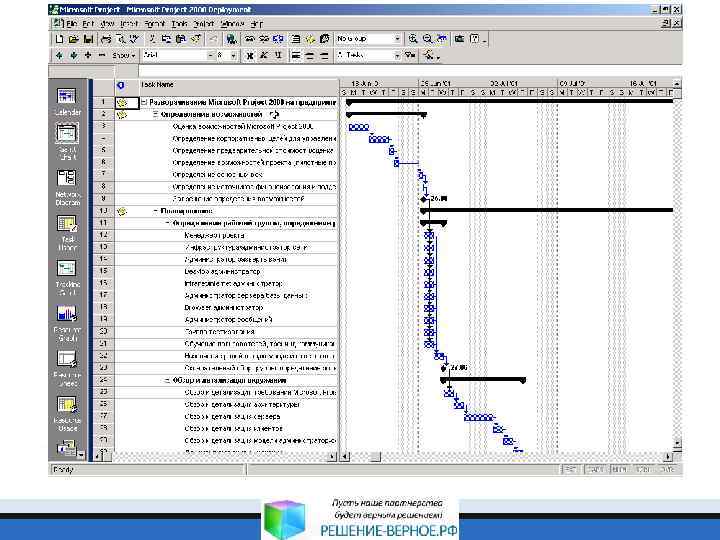Image resolution: width=720 pixels, height=540 pixels.
Task: Toggle Italic formatting
Action: [264, 56]
